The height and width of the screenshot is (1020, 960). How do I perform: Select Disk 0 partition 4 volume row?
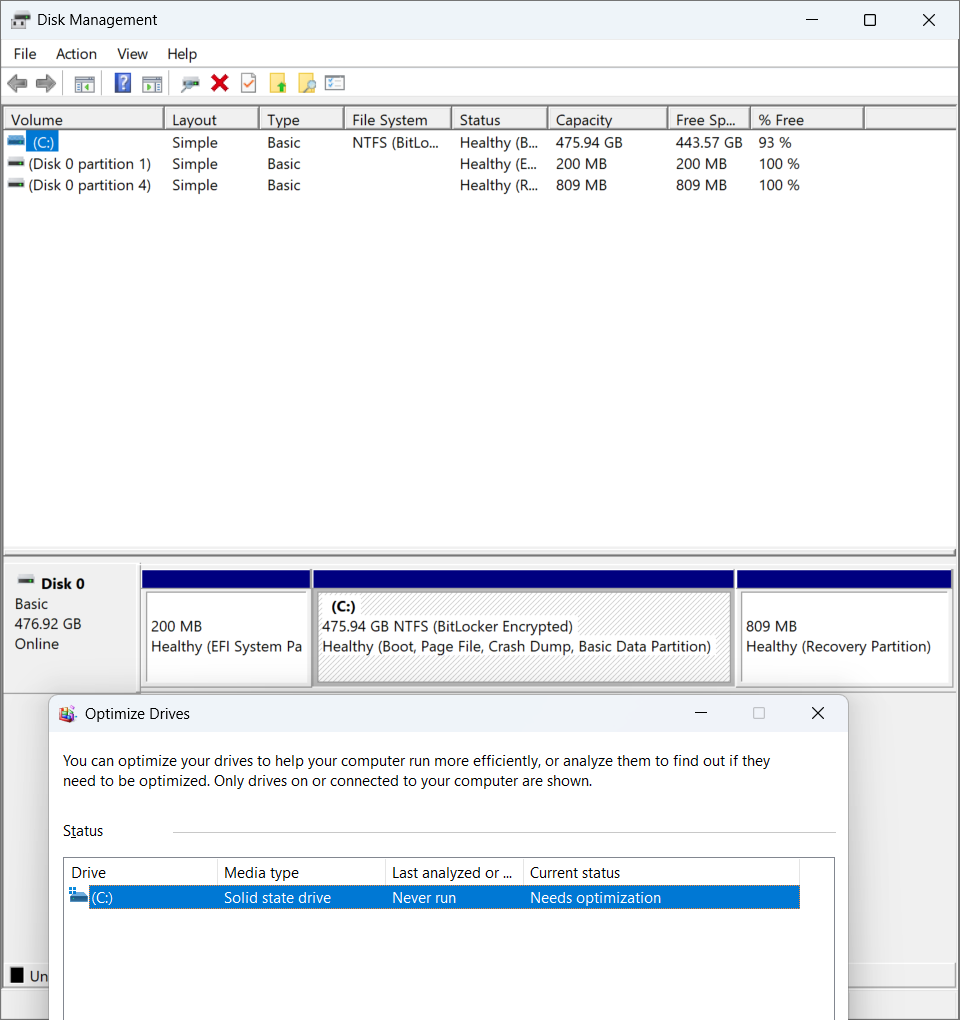tap(403, 185)
